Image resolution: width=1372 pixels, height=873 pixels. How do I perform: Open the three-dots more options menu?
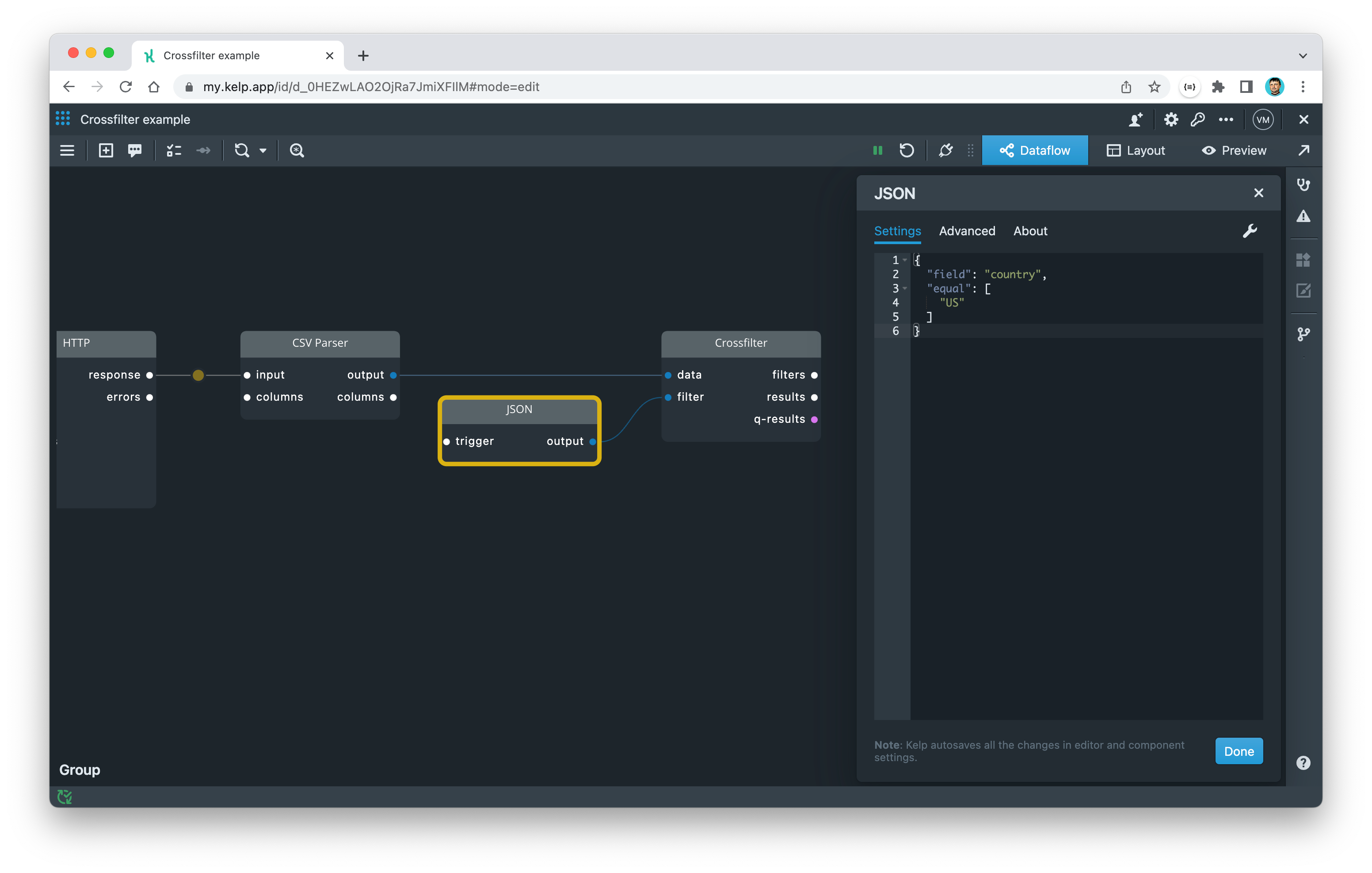tap(1226, 120)
